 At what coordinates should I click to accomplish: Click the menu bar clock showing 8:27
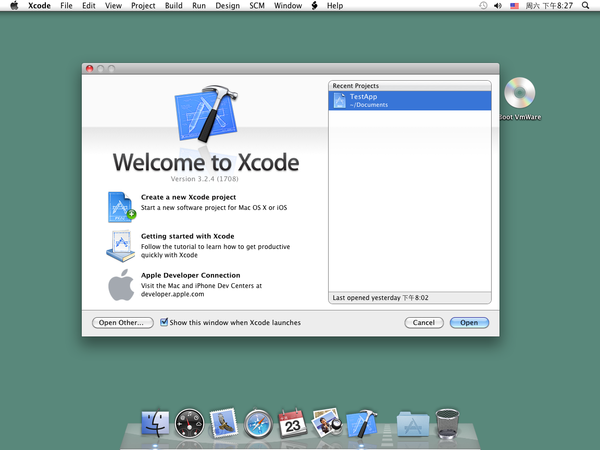549,6
